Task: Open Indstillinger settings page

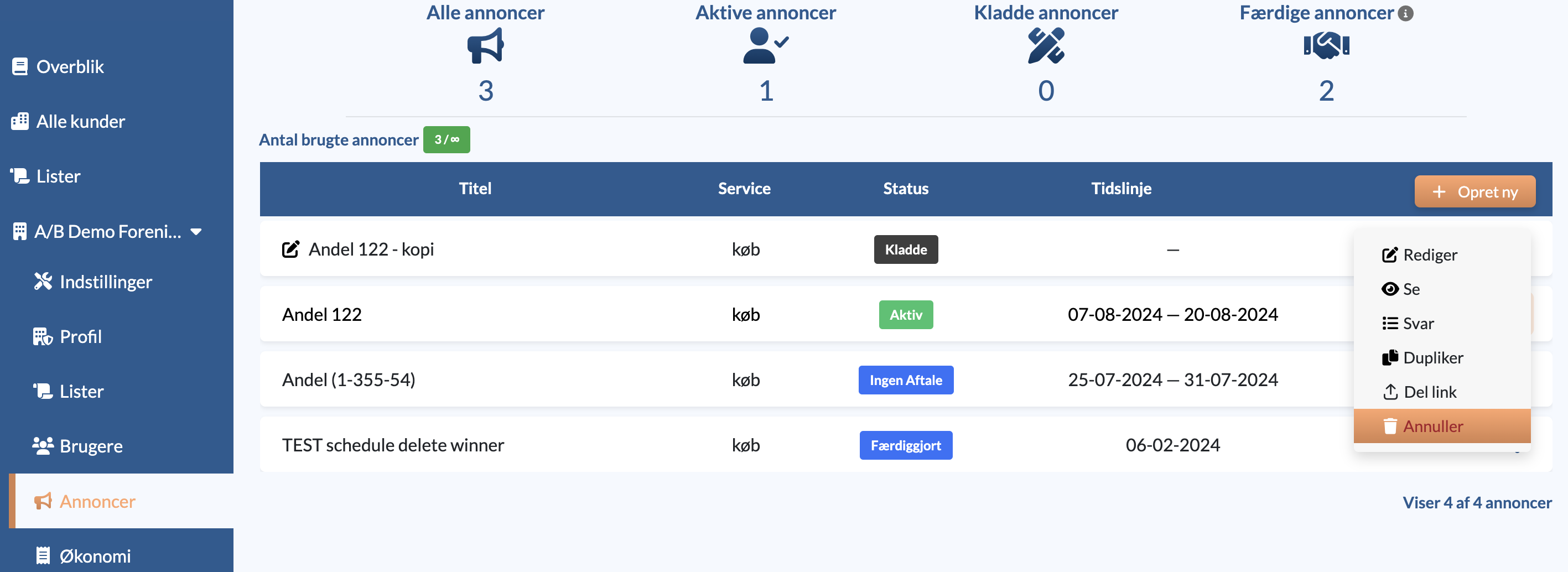Action: pyautogui.click(x=106, y=282)
